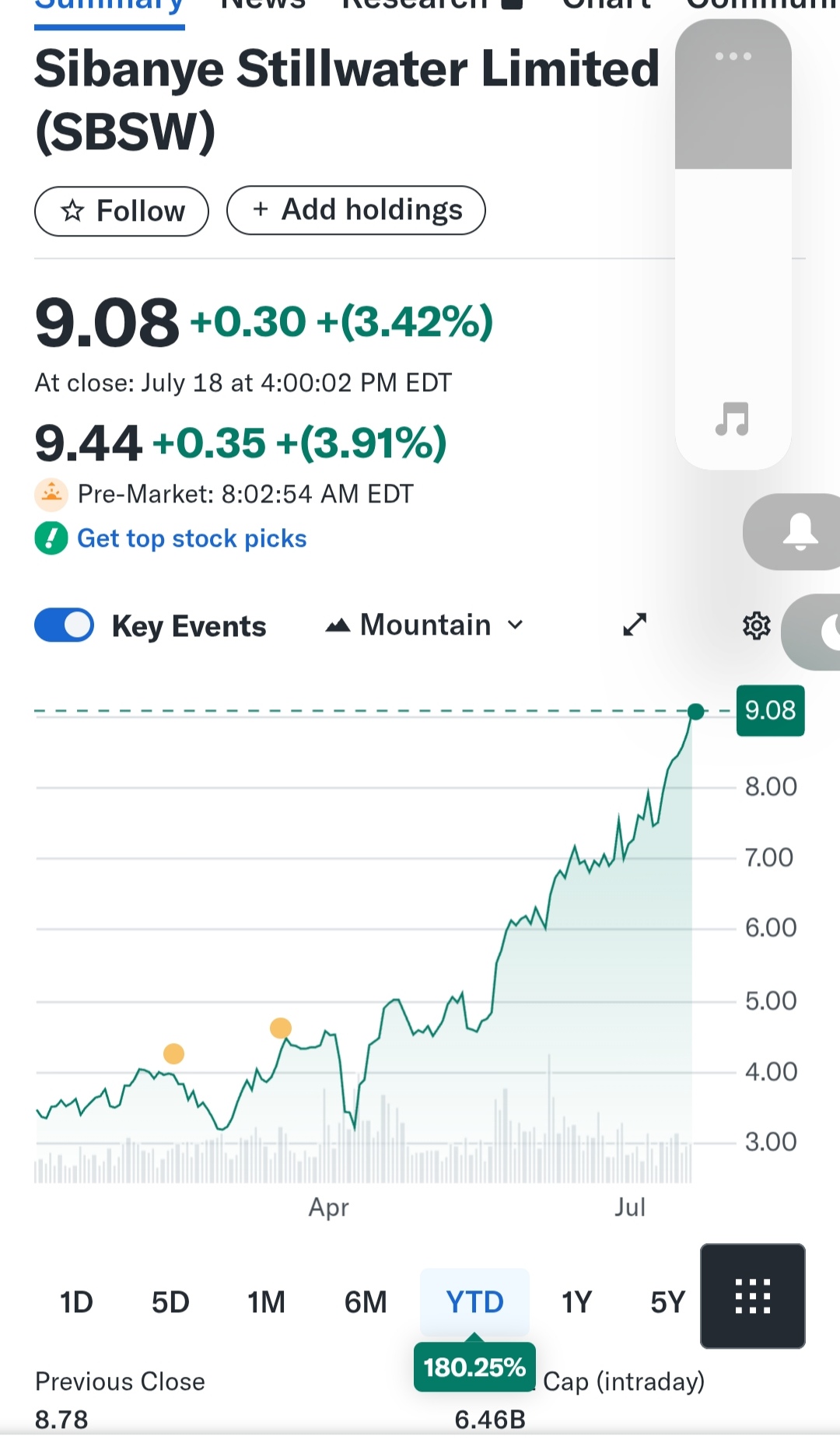
Task: Click the 'At close: July 18' timestamp
Action: (x=243, y=383)
